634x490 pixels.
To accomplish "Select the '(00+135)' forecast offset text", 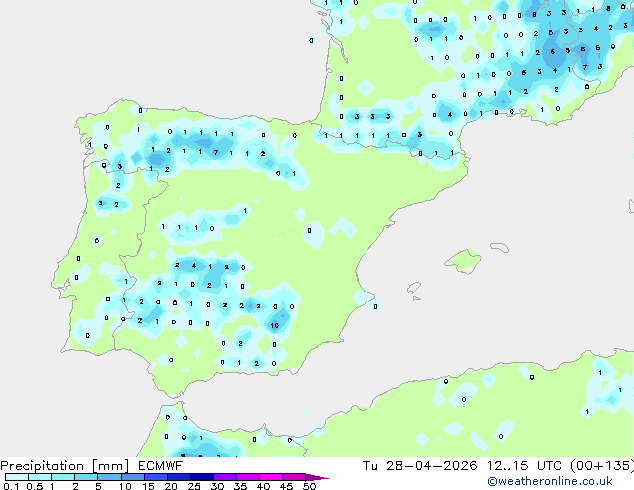I will click(602, 466).
